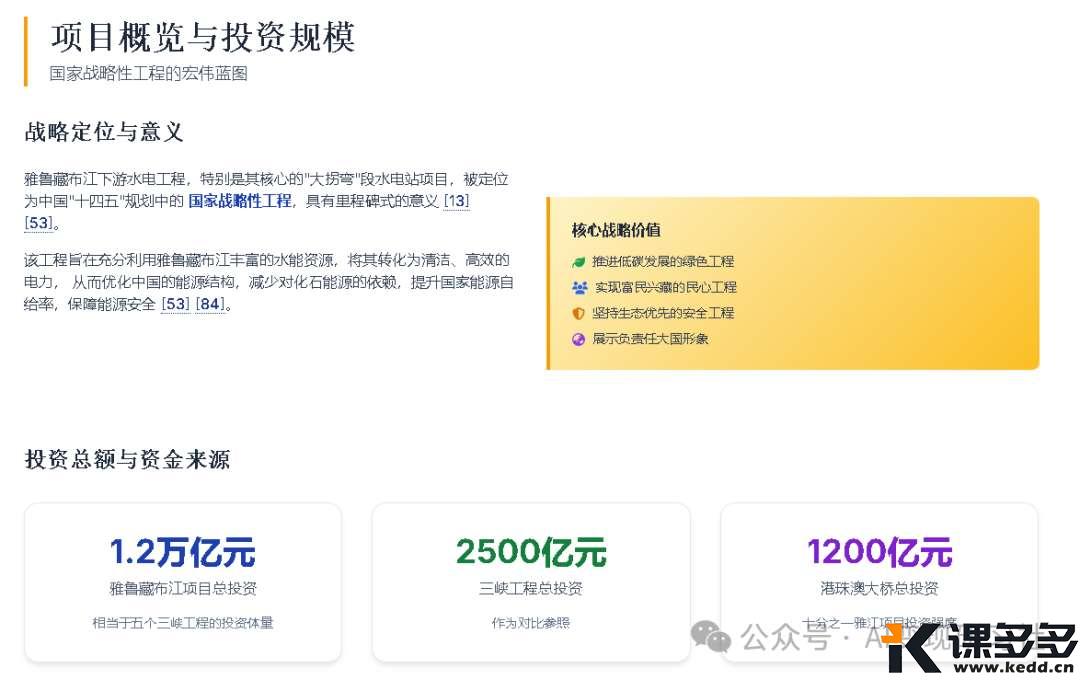Image resolution: width=1080 pixels, height=680 pixels.
Task: Open citation link [53] below [13]
Action: (38, 223)
